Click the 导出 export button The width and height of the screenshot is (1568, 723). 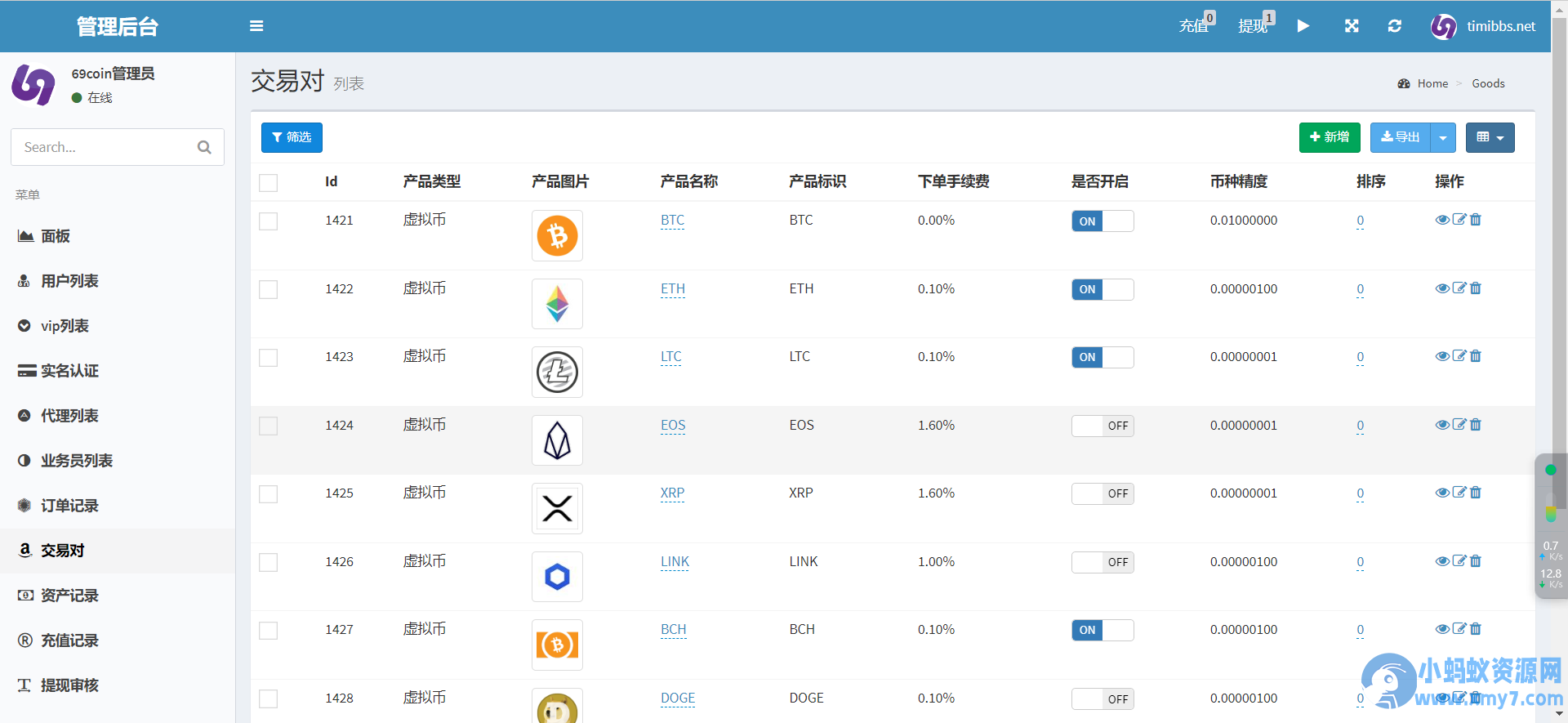pyautogui.click(x=1401, y=137)
